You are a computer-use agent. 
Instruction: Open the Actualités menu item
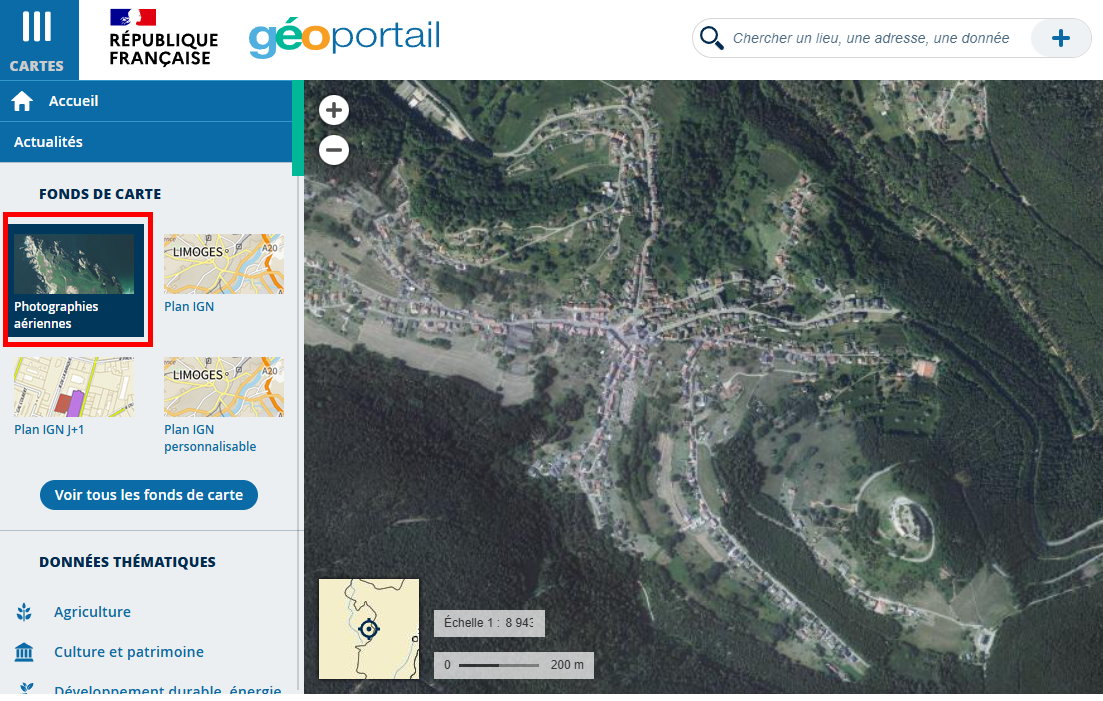[48, 142]
